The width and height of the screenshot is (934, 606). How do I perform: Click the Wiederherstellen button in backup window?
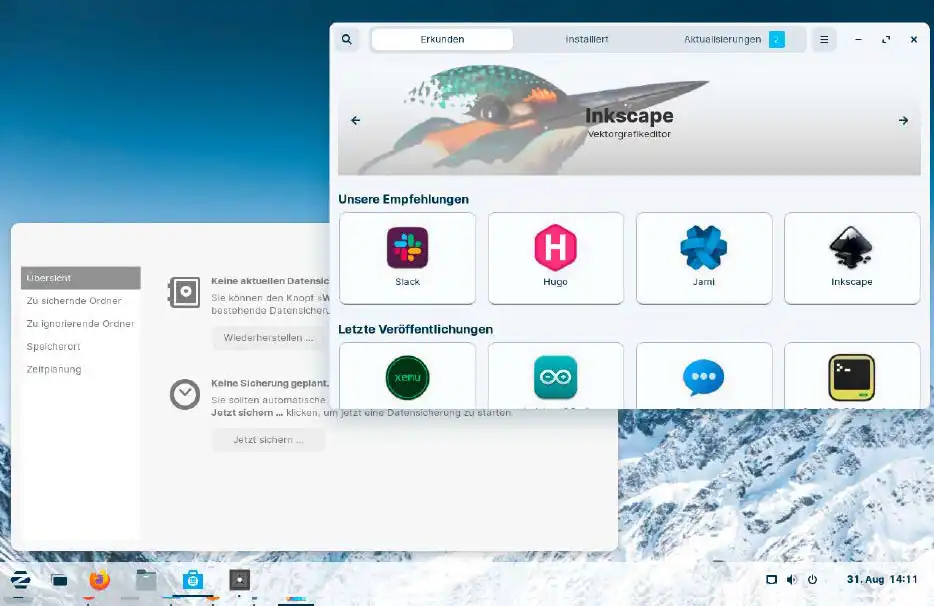[268, 338]
